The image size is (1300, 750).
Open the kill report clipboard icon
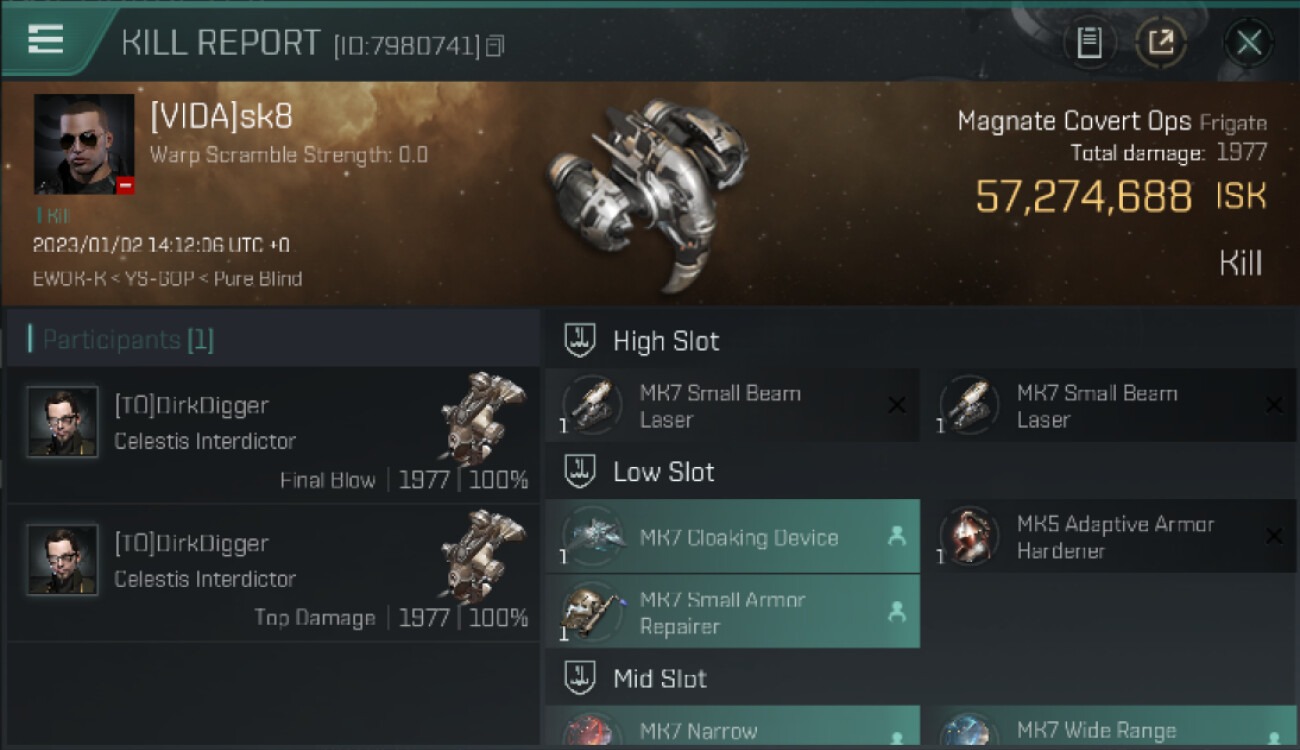pos(1089,42)
